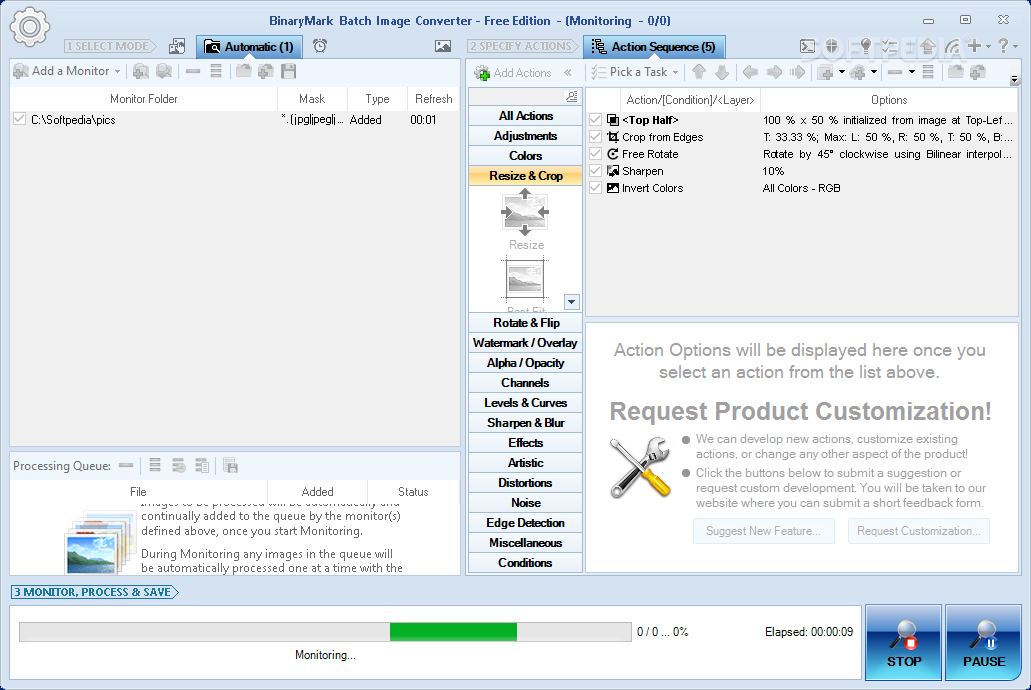Toggle the Crop from Edges checkbox
1031x690 pixels.
595,137
